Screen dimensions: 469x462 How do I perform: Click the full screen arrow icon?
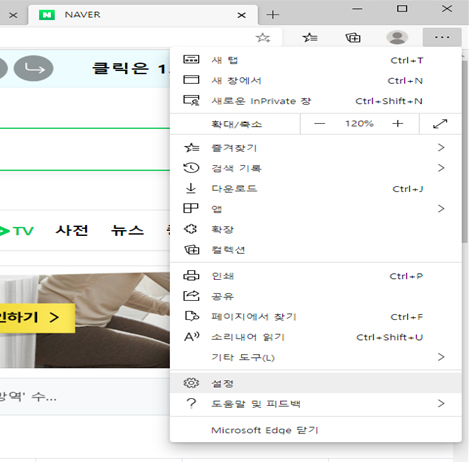(440, 124)
